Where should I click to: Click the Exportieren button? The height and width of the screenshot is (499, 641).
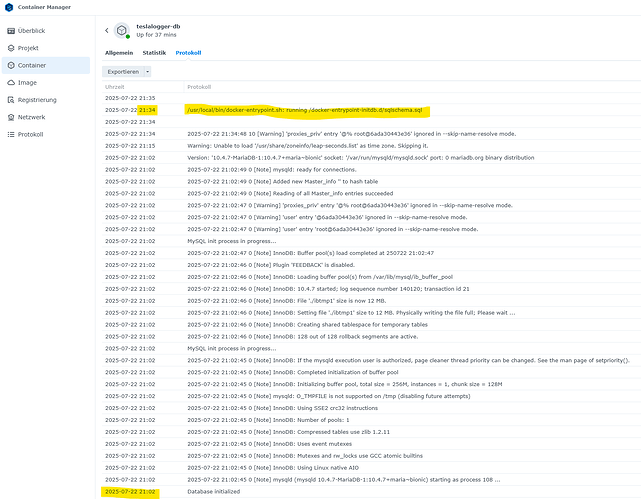coord(123,72)
